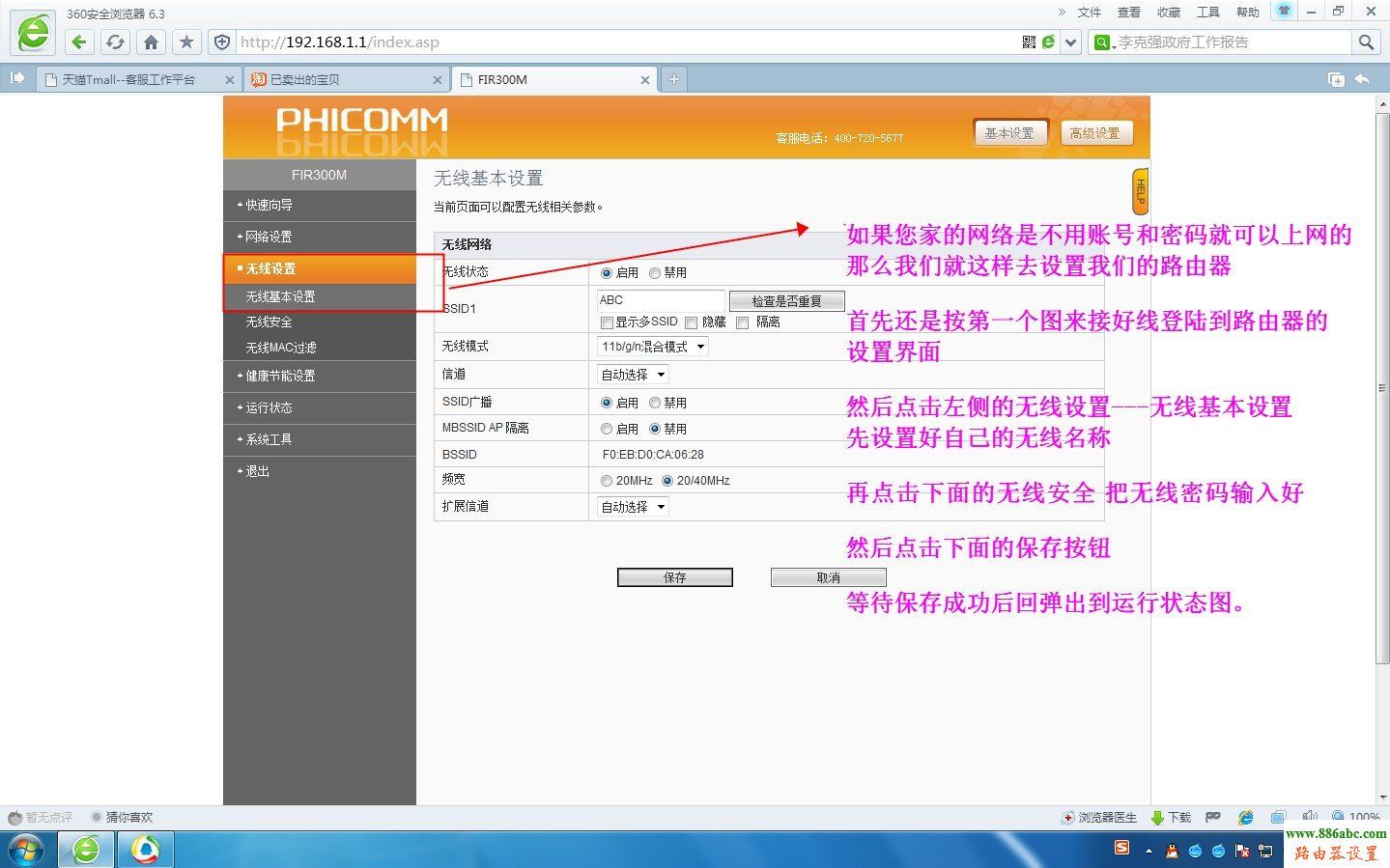Viewport: 1390px width, 868px height.
Task: Click the 检查是否重复 button
Action: (786, 301)
